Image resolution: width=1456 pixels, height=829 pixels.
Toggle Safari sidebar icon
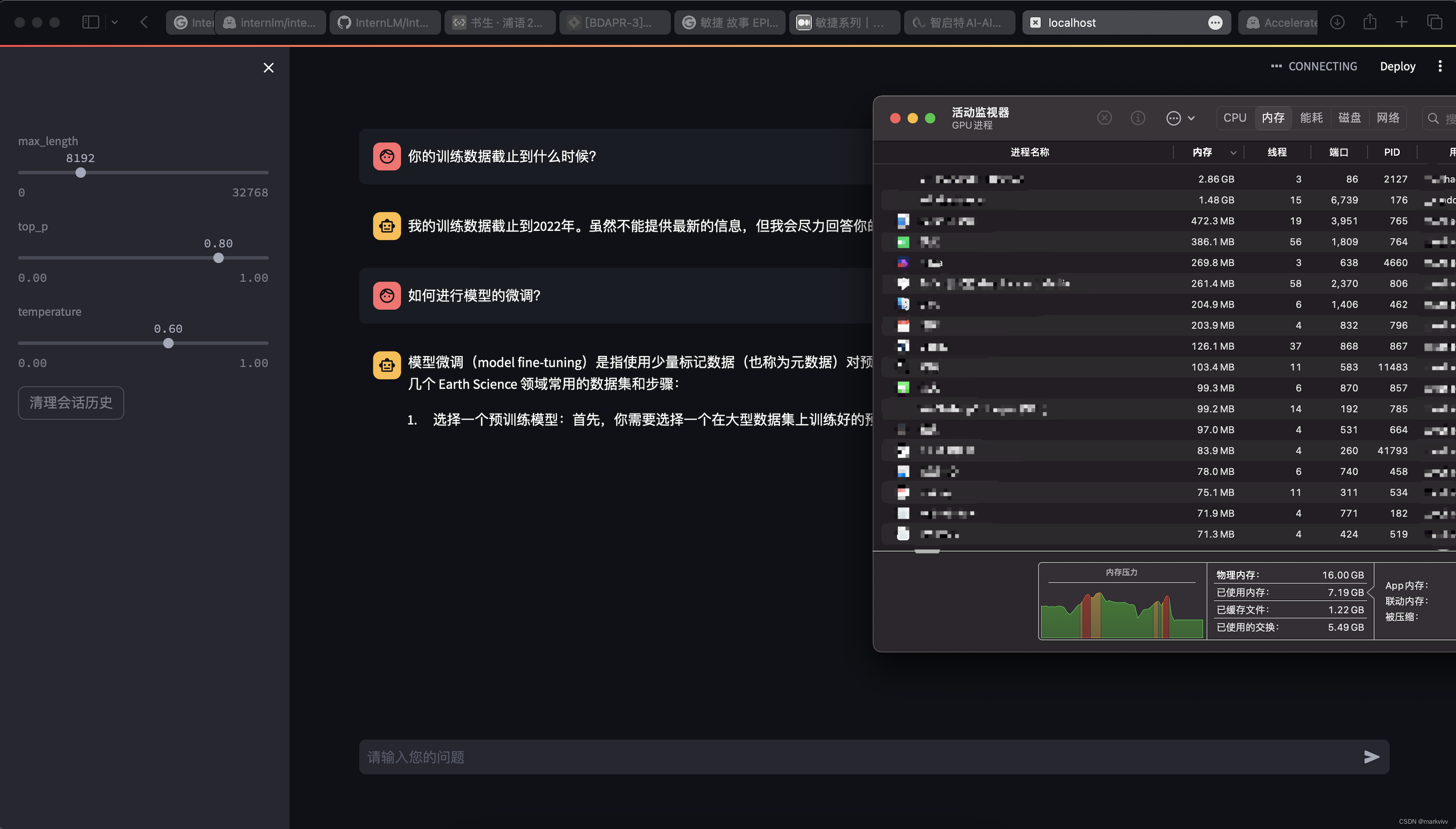tap(91, 22)
